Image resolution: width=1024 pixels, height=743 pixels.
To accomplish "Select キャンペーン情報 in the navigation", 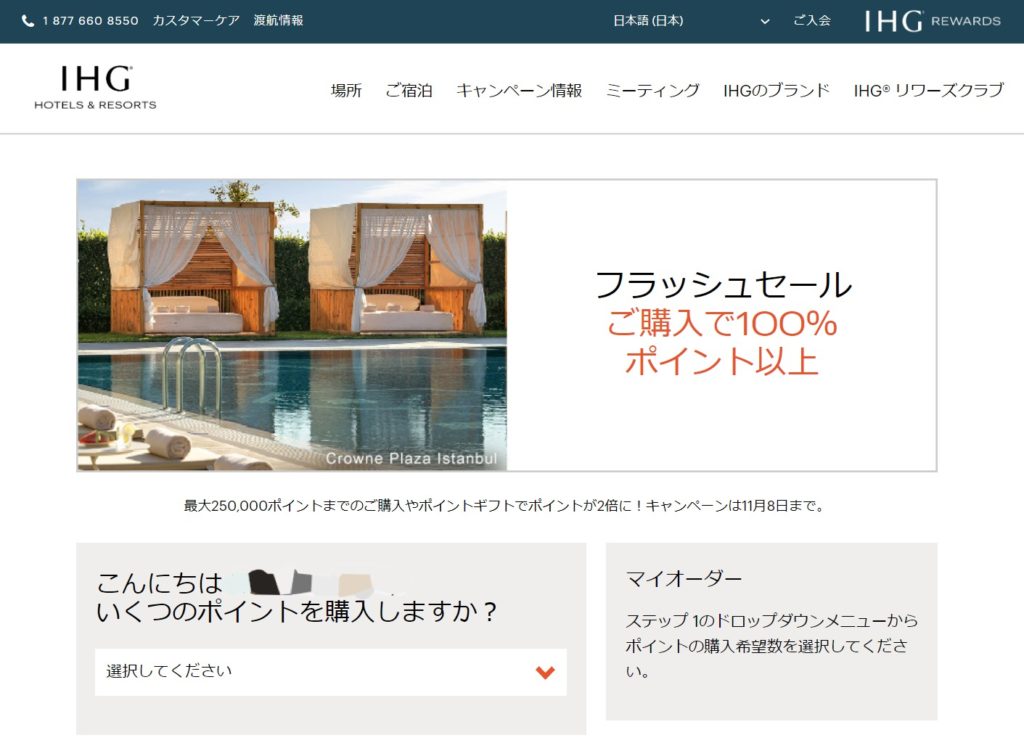I will coord(519,90).
